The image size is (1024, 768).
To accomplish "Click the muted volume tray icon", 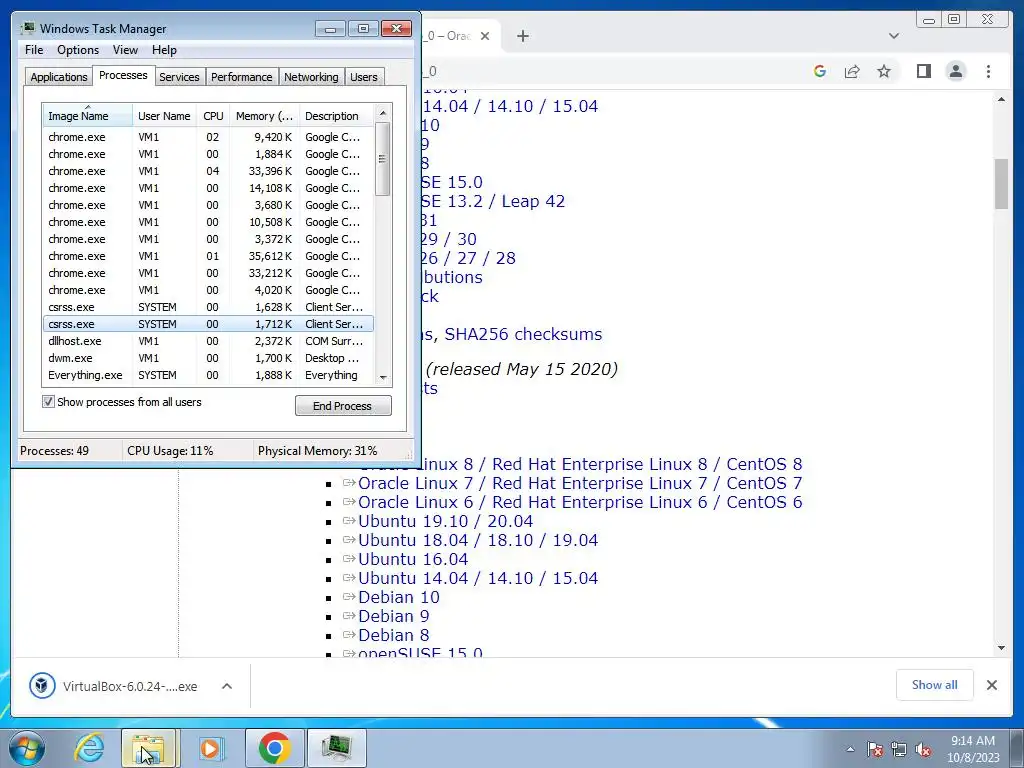I will coord(923,749).
